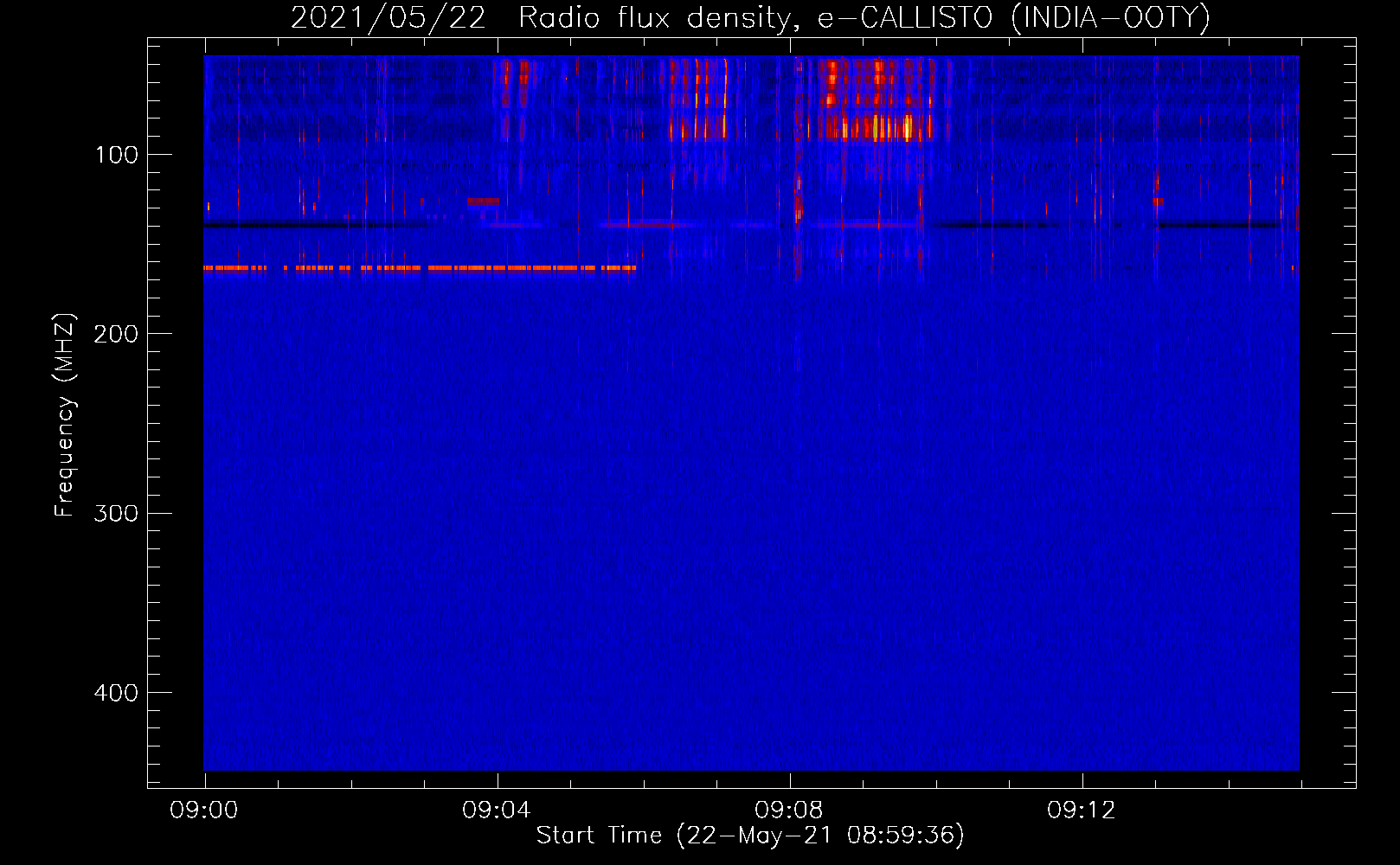Click the 09:08 time tick label
This screenshot has width=1400, height=865.
click(789, 811)
